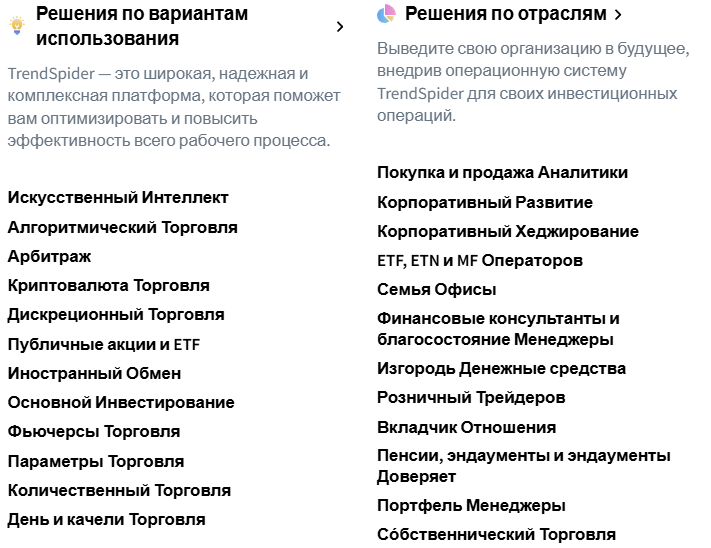Click the lightbulb icon beside use-case solutions
The image size is (711, 548).
point(16,26)
